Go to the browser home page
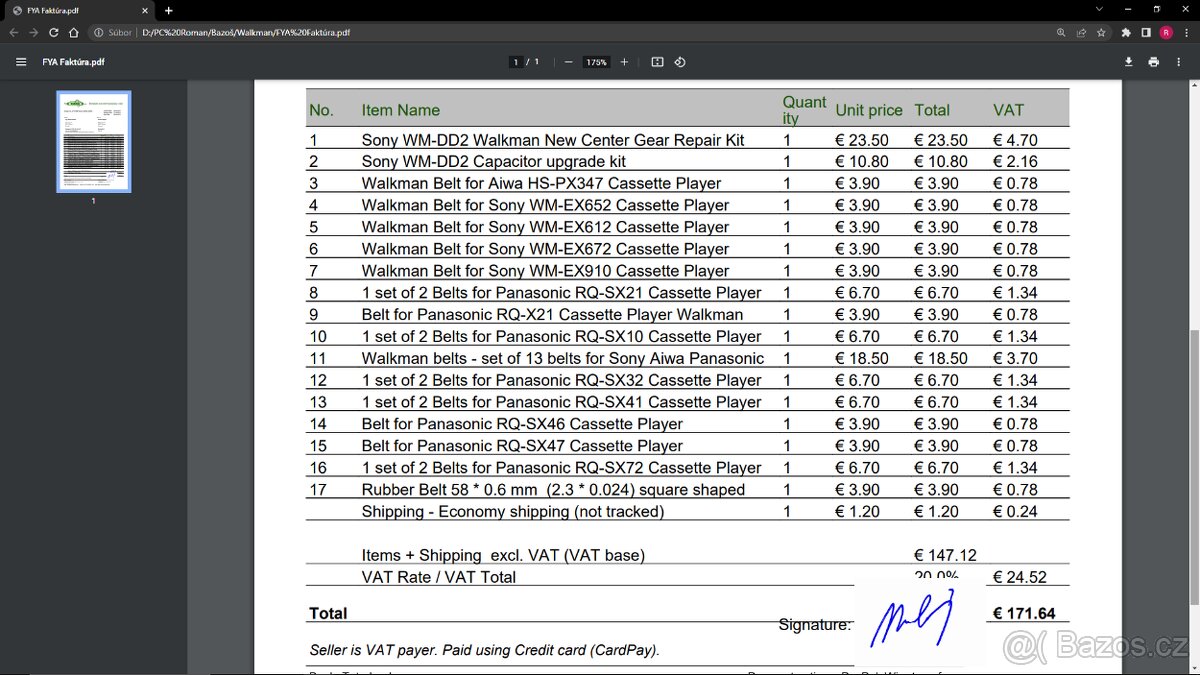The width and height of the screenshot is (1200, 675). coord(73,32)
